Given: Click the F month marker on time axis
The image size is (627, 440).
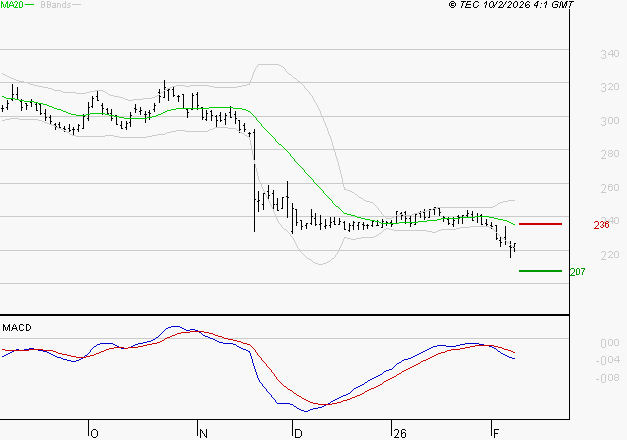Looking at the screenshot, I should (x=496, y=434).
